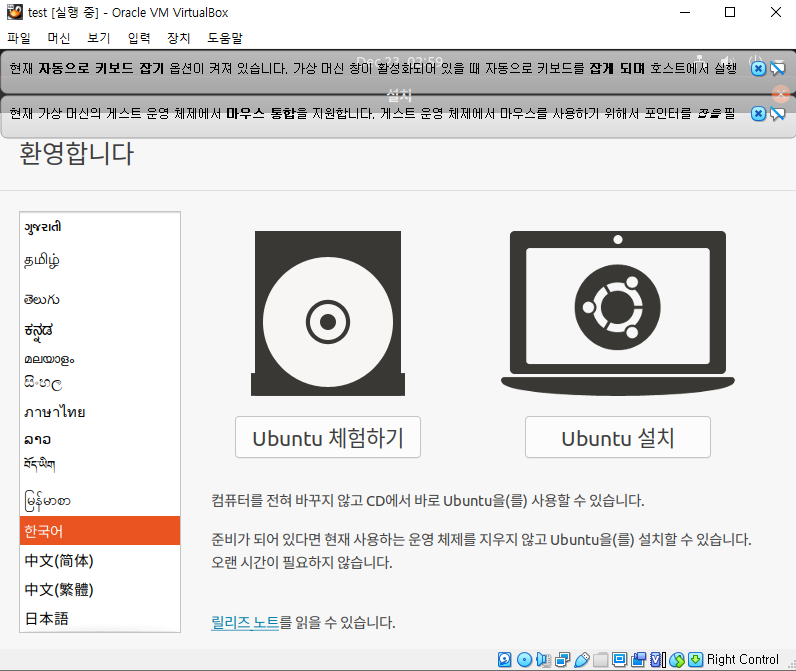Select 한국어 in the language list

pyautogui.click(x=100, y=530)
